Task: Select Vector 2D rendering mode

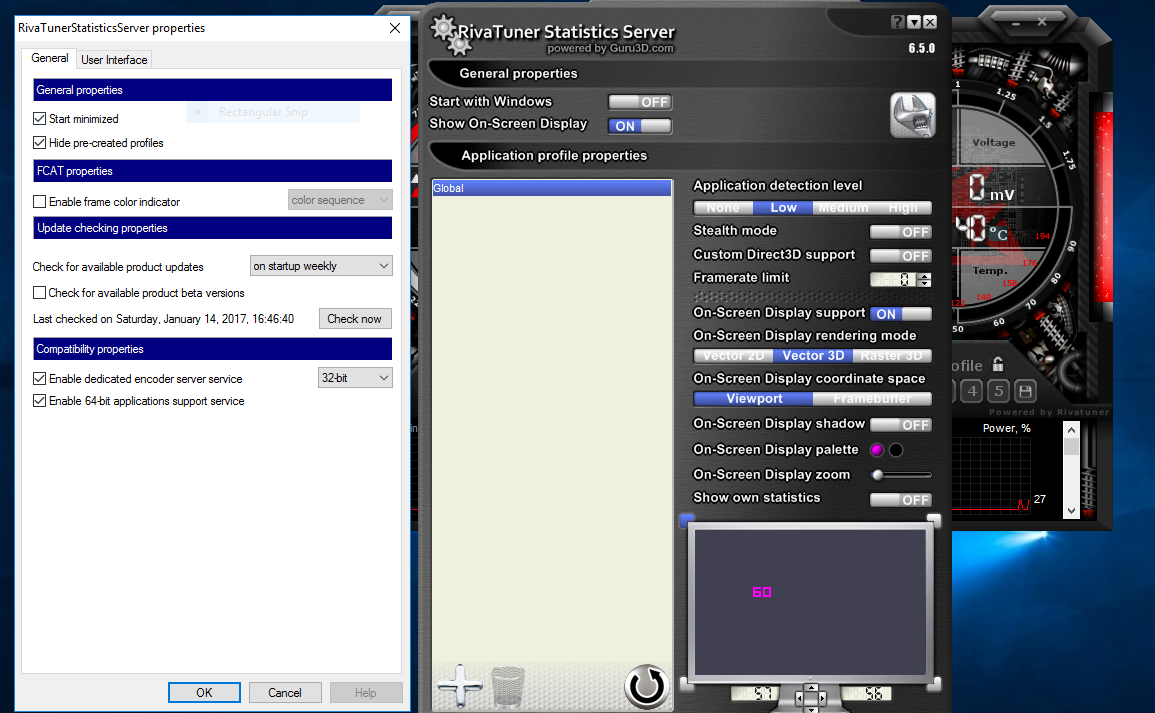Action: [x=733, y=356]
